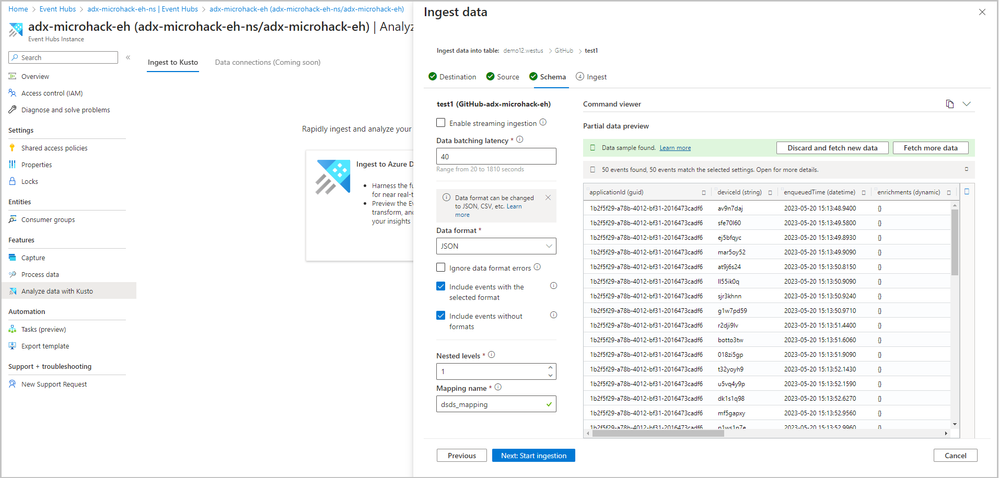Select the Schema step
This screenshot has height=478, width=999.
[x=547, y=77]
